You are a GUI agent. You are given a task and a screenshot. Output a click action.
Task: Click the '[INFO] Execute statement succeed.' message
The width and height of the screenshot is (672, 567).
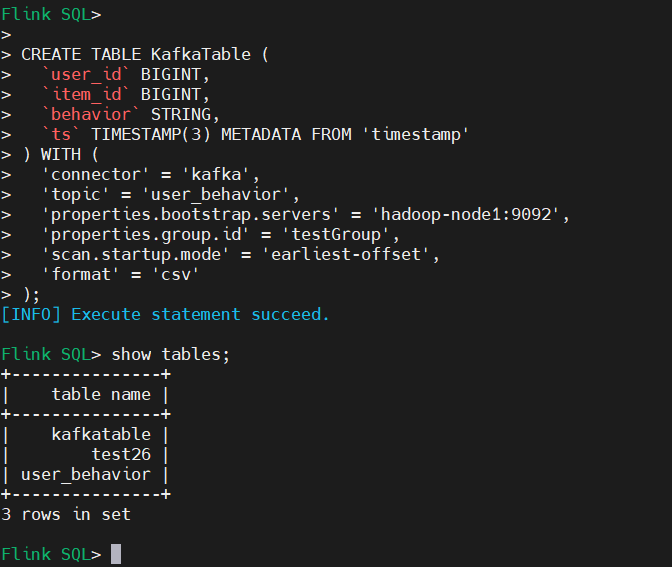pos(165,314)
